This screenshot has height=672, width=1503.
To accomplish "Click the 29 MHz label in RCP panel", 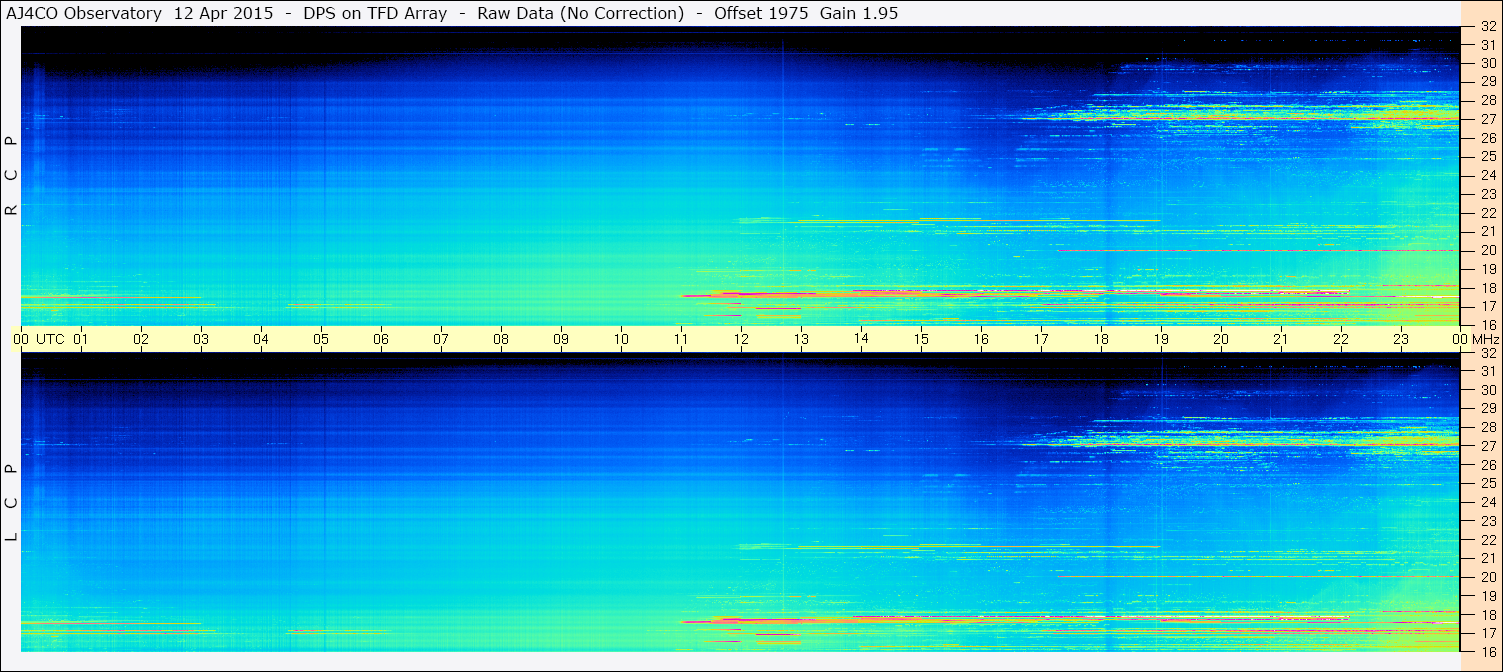I will coord(1487,81).
